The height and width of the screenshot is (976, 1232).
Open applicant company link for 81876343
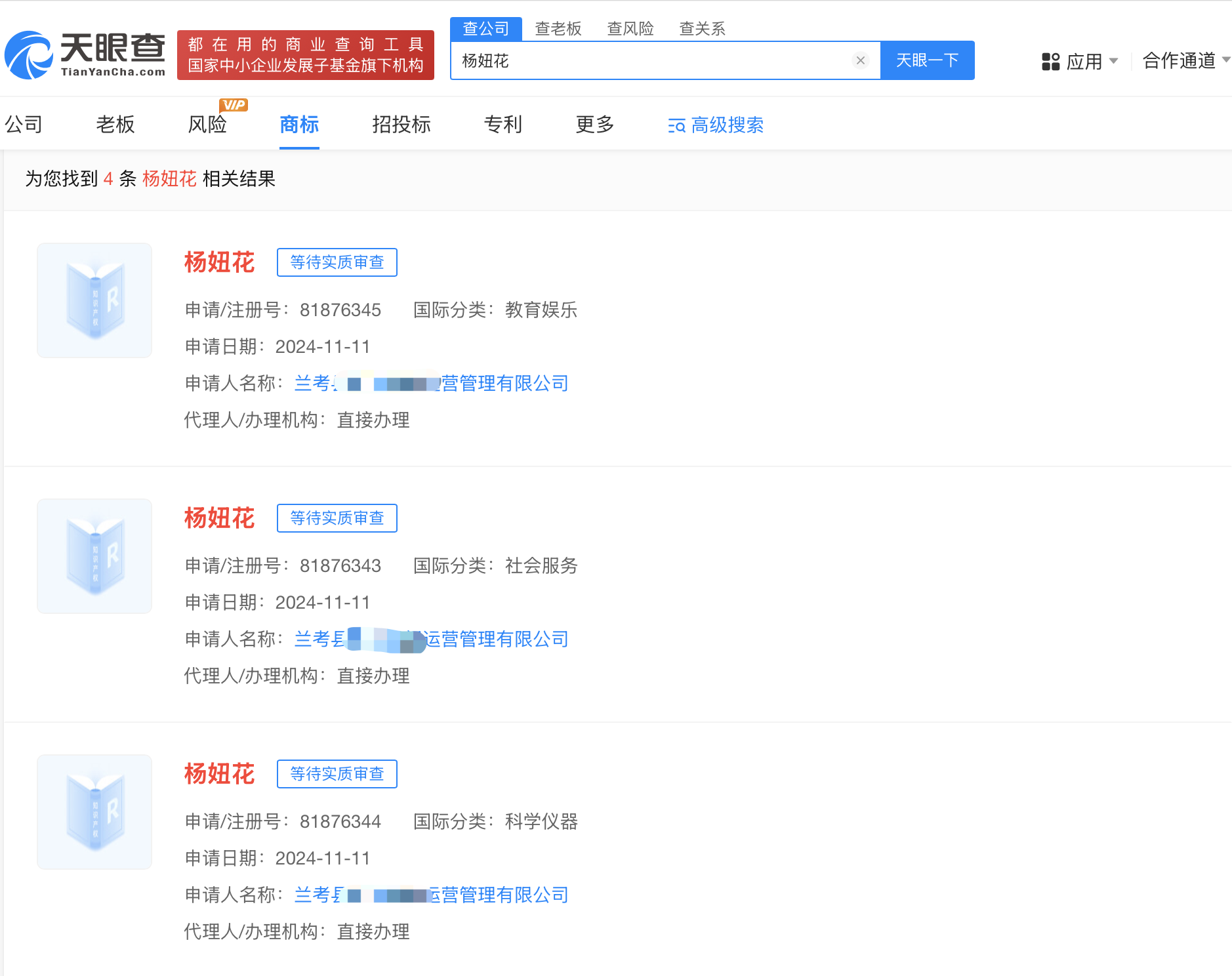[x=432, y=639]
